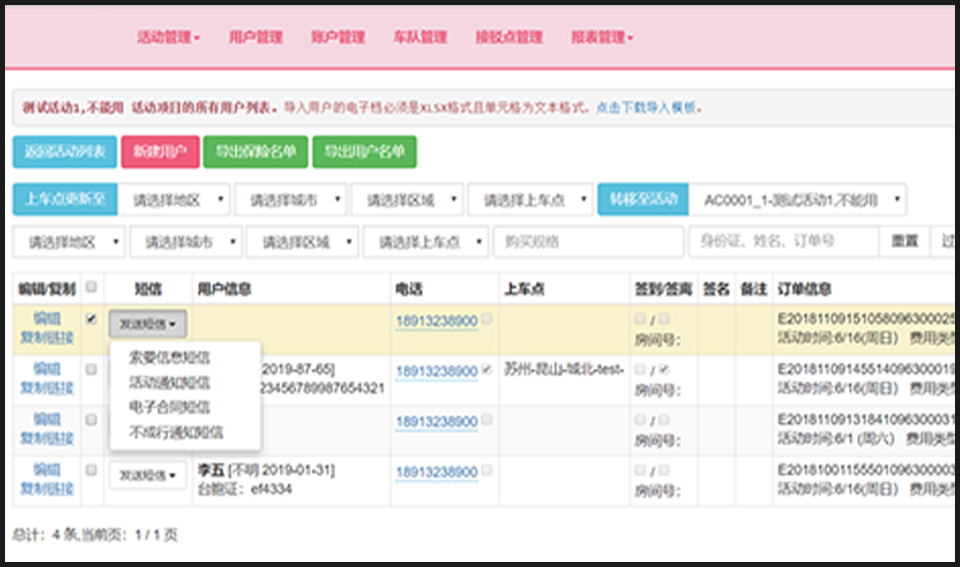Select 不成行通知短信 menu option
Screen dimensions: 960x567
click(x=176, y=432)
